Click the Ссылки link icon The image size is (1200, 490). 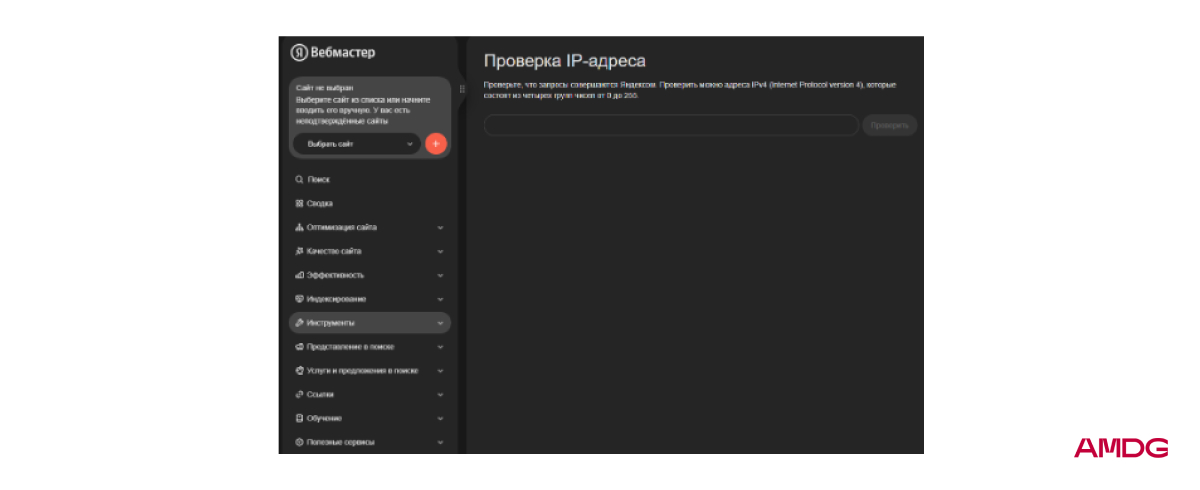point(299,394)
